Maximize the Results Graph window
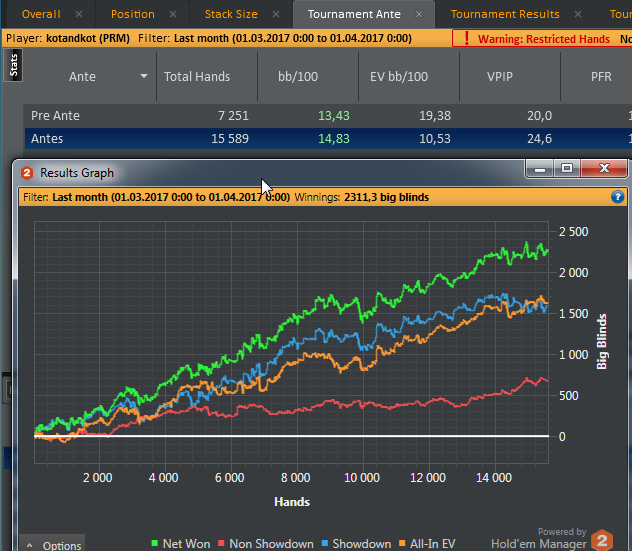Image resolution: width=632 pixels, height=551 pixels. tap(567, 171)
